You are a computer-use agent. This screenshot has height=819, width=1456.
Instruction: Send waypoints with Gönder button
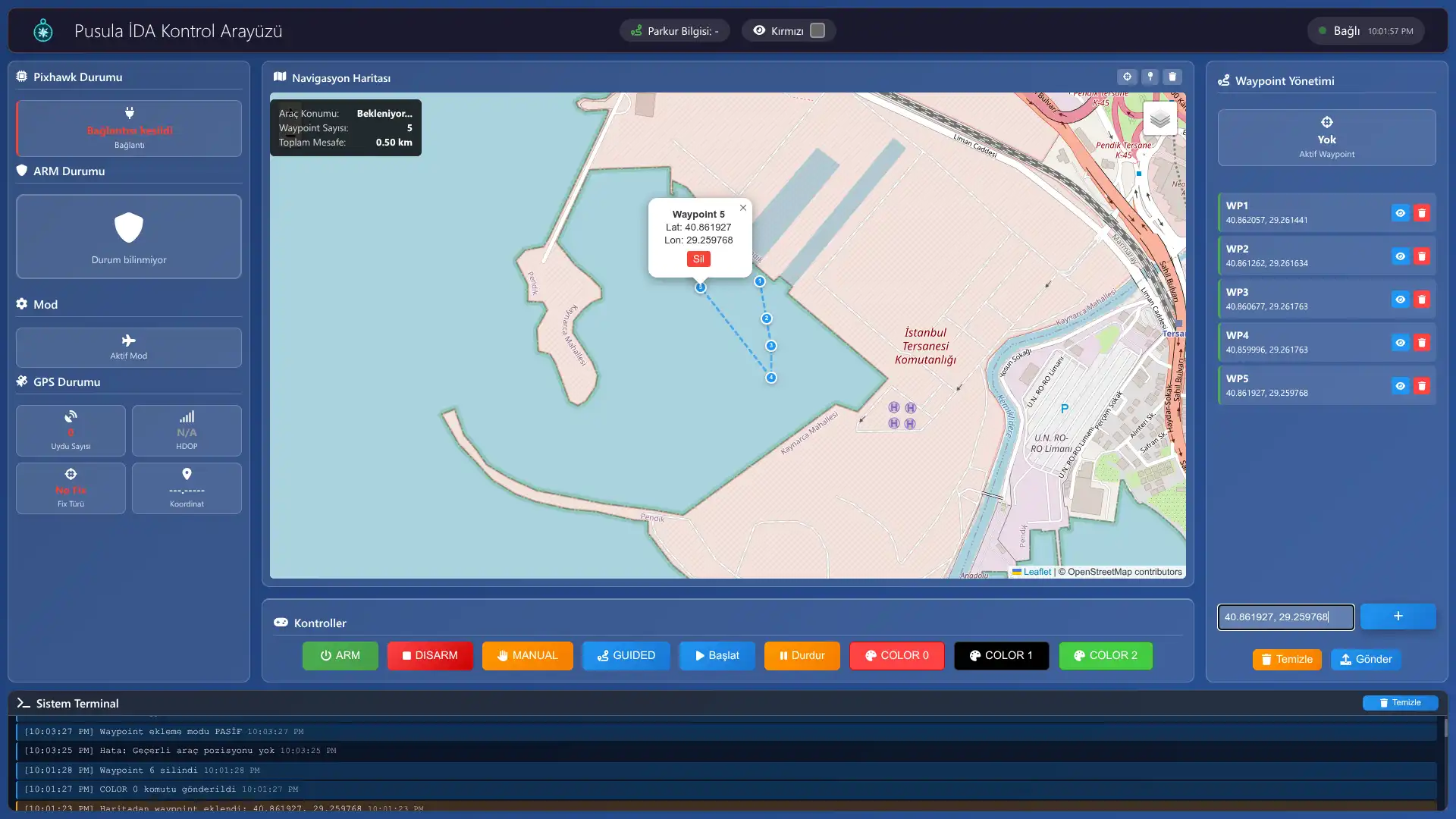pyautogui.click(x=1365, y=659)
